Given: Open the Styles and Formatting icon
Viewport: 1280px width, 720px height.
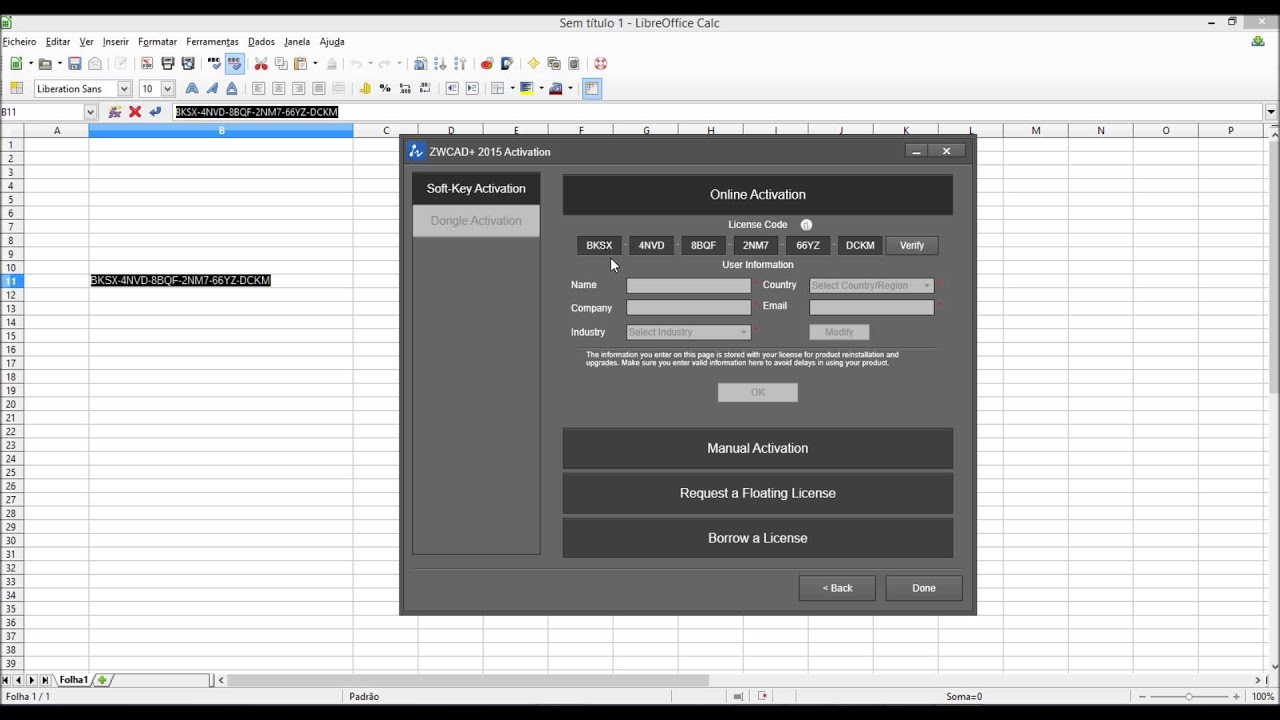Looking at the screenshot, I should click(x=16, y=89).
